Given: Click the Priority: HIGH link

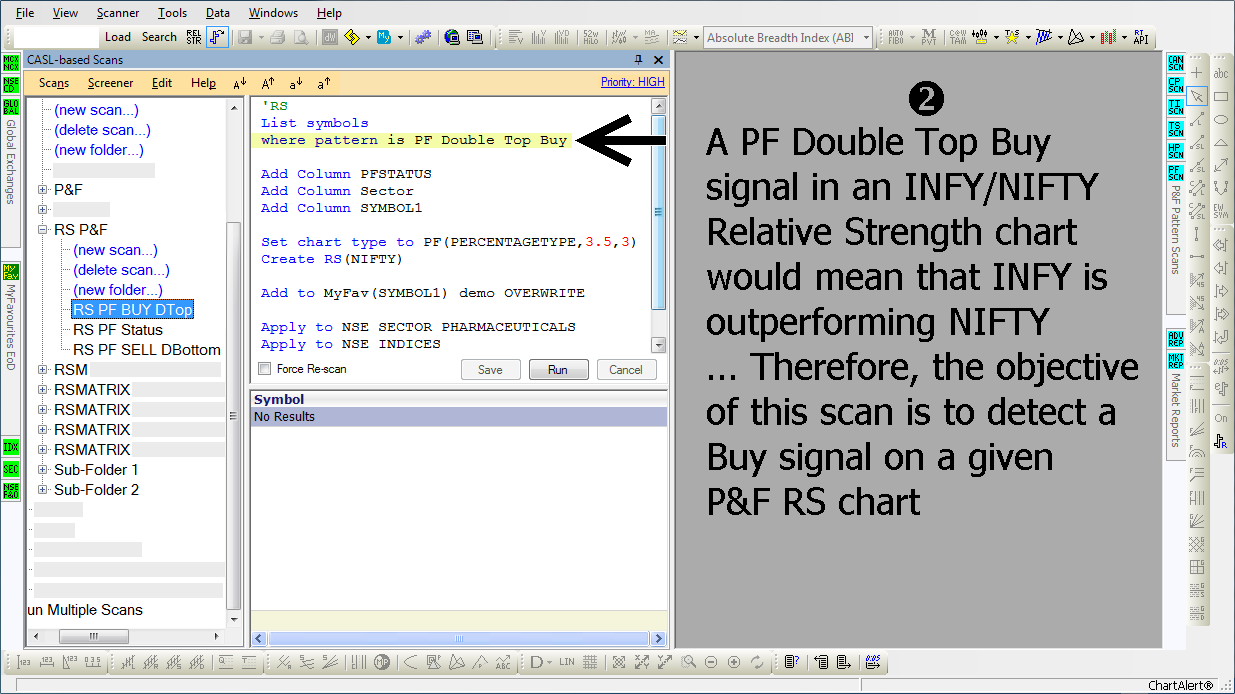Looking at the screenshot, I should tap(633, 82).
